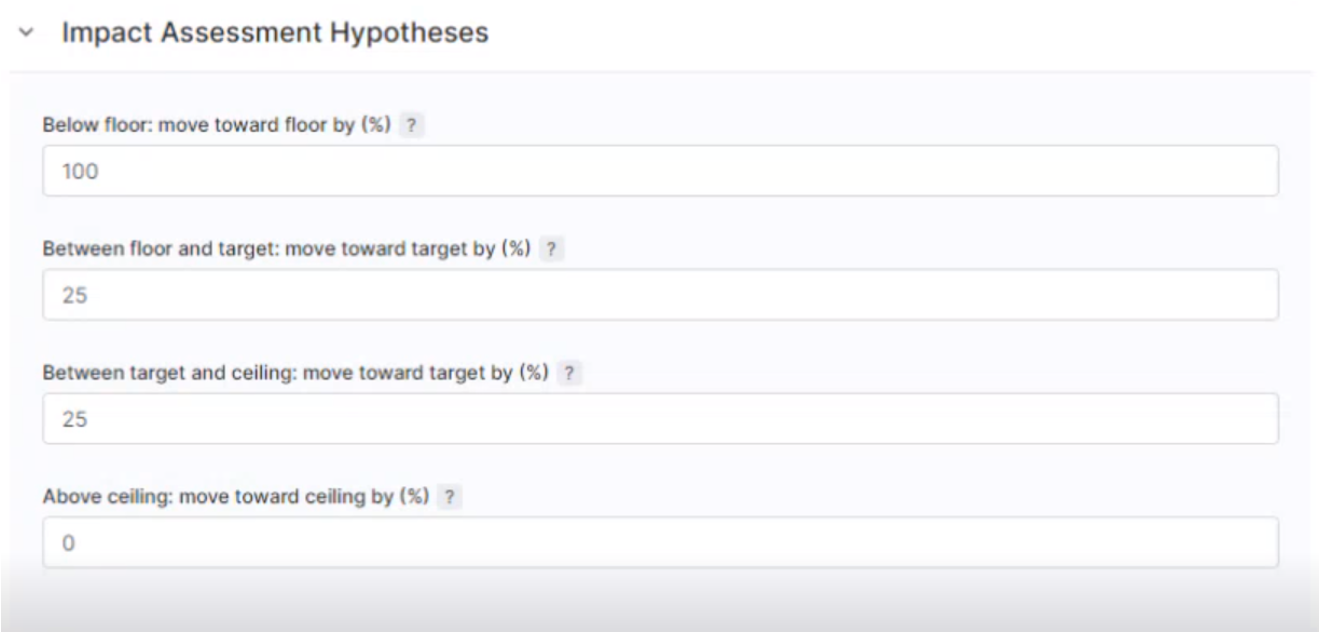The image size is (1320, 632).
Task: Select the Between target and ceiling input field
Action: click(x=660, y=419)
